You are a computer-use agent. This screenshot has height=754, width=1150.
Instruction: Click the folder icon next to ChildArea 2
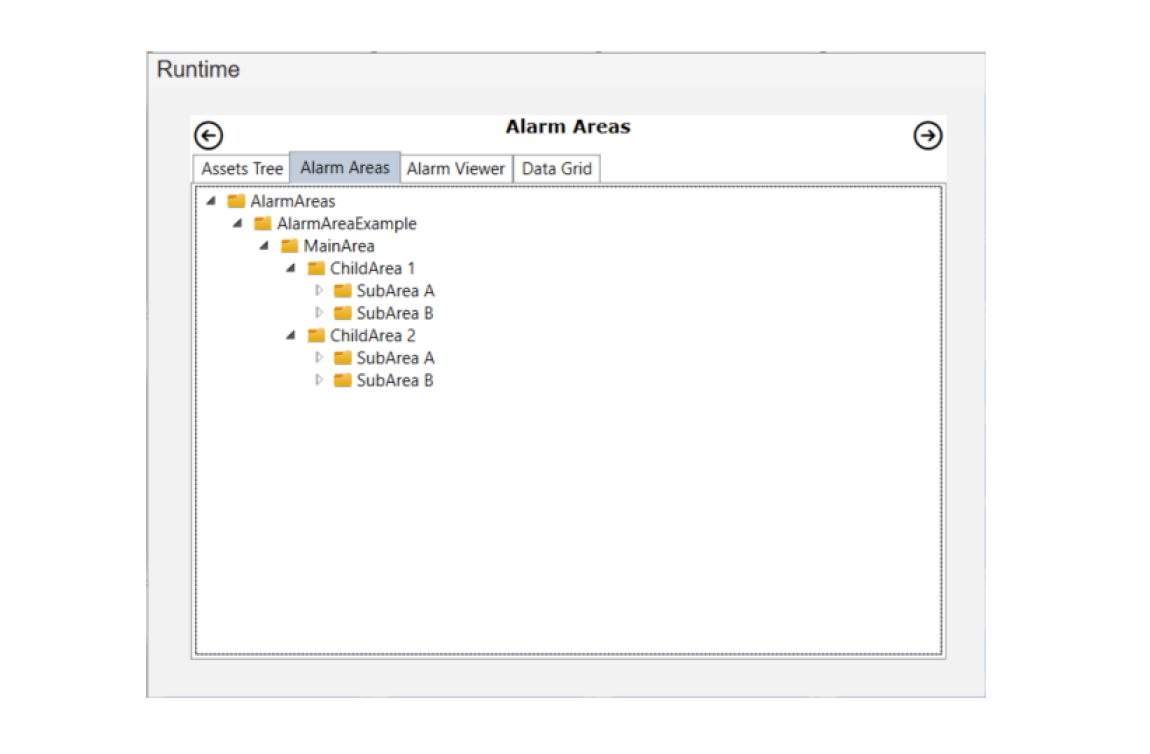[x=316, y=336]
